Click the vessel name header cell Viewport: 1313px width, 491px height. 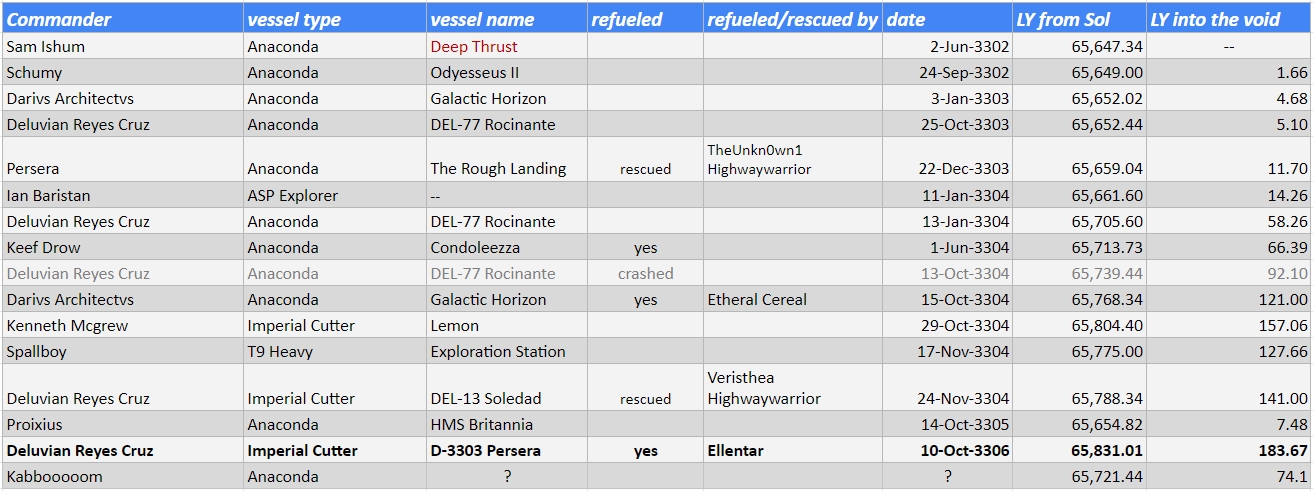click(507, 18)
